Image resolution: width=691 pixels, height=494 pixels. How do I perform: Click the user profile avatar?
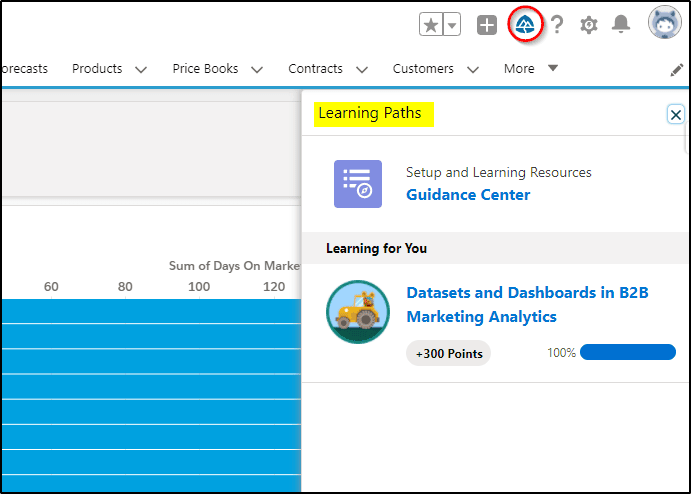click(665, 23)
